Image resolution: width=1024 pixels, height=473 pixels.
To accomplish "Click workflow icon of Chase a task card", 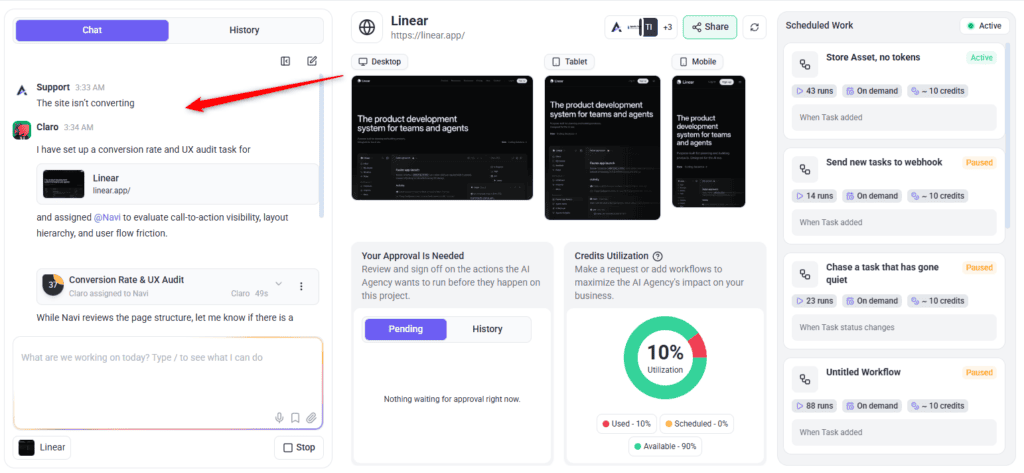I will pyautogui.click(x=805, y=275).
